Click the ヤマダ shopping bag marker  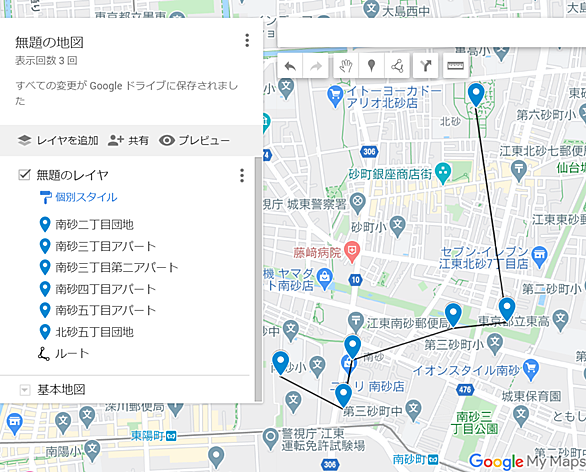coord(324,278)
